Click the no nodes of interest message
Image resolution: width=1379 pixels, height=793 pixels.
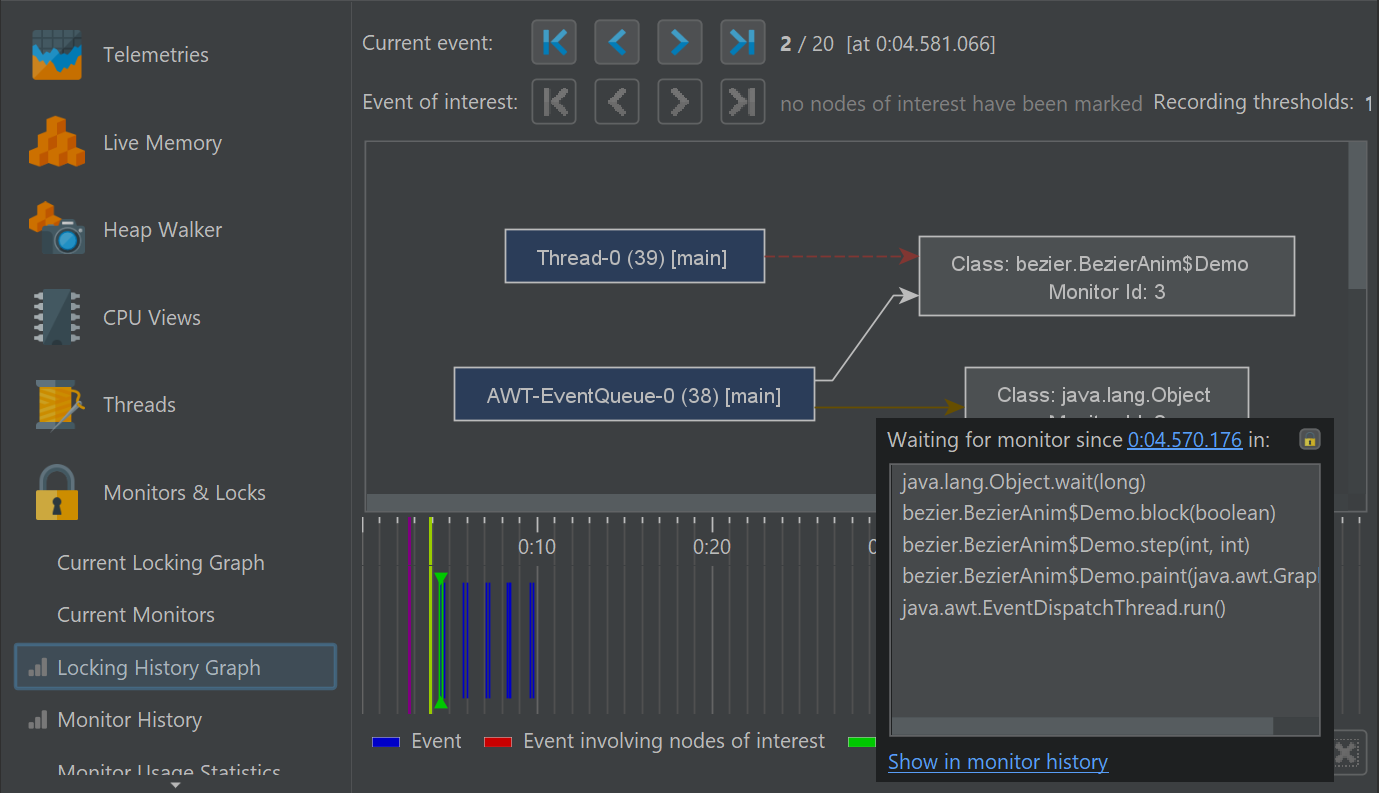961,103
